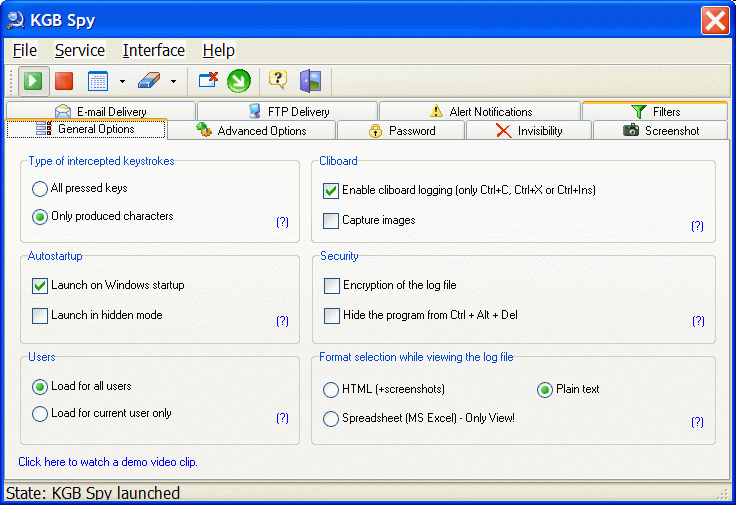Click the demo video clip link
The width and height of the screenshot is (736, 505).
[x=108, y=462]
